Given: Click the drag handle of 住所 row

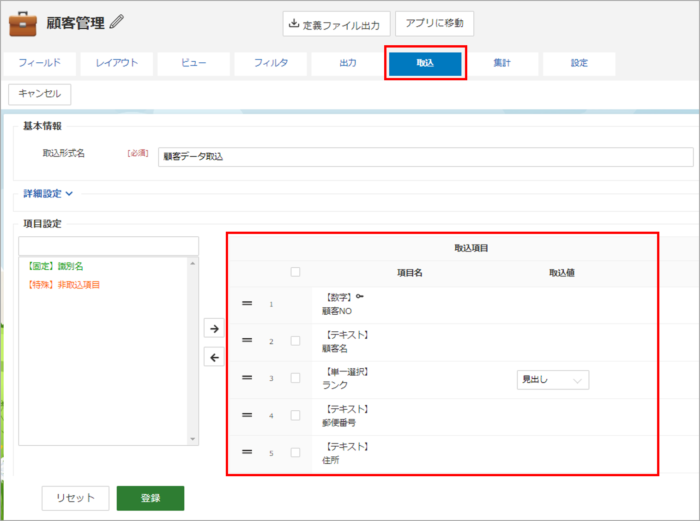Looking at the screenshot, I should tap(247, 452).
